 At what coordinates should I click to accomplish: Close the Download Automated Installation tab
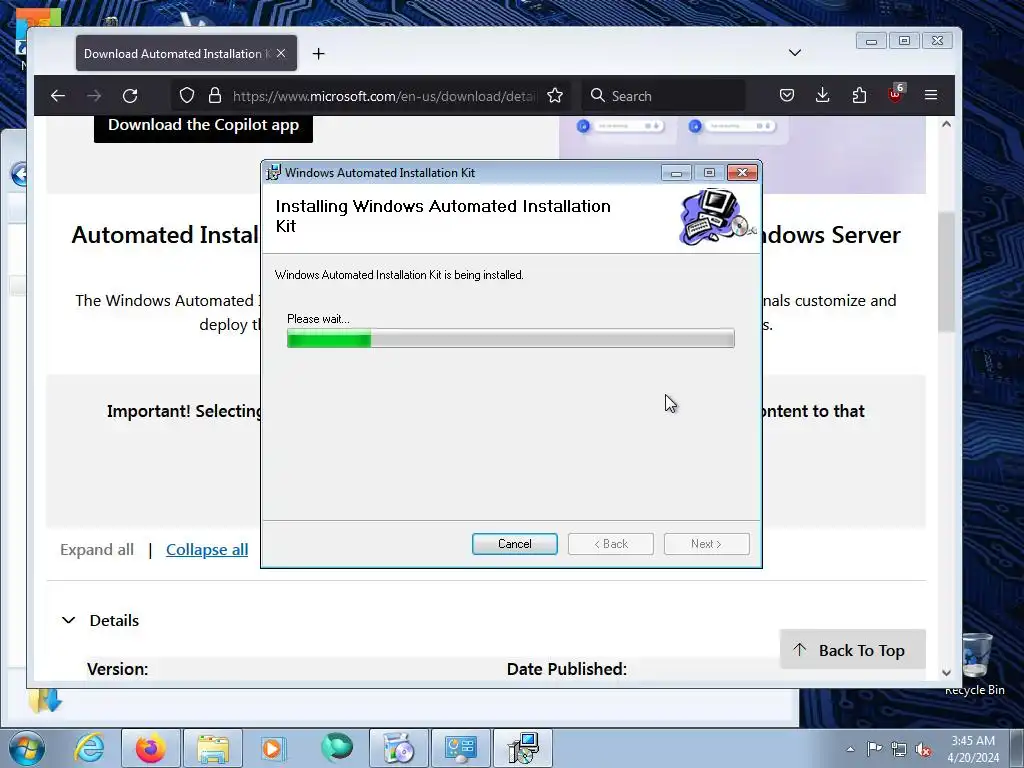pyautogui.click(x=281, y=54)
